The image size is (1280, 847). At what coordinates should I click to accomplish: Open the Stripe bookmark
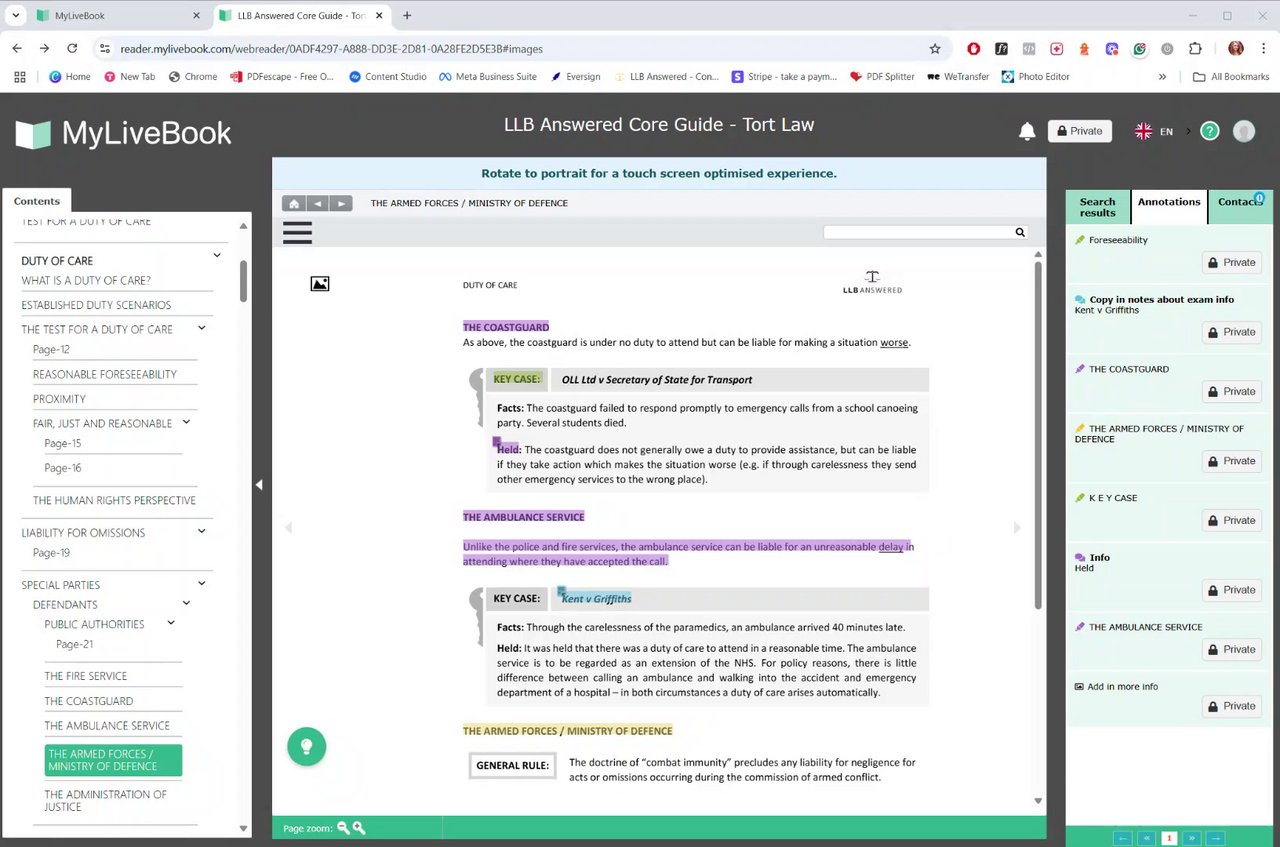click(x=785, y=76)
